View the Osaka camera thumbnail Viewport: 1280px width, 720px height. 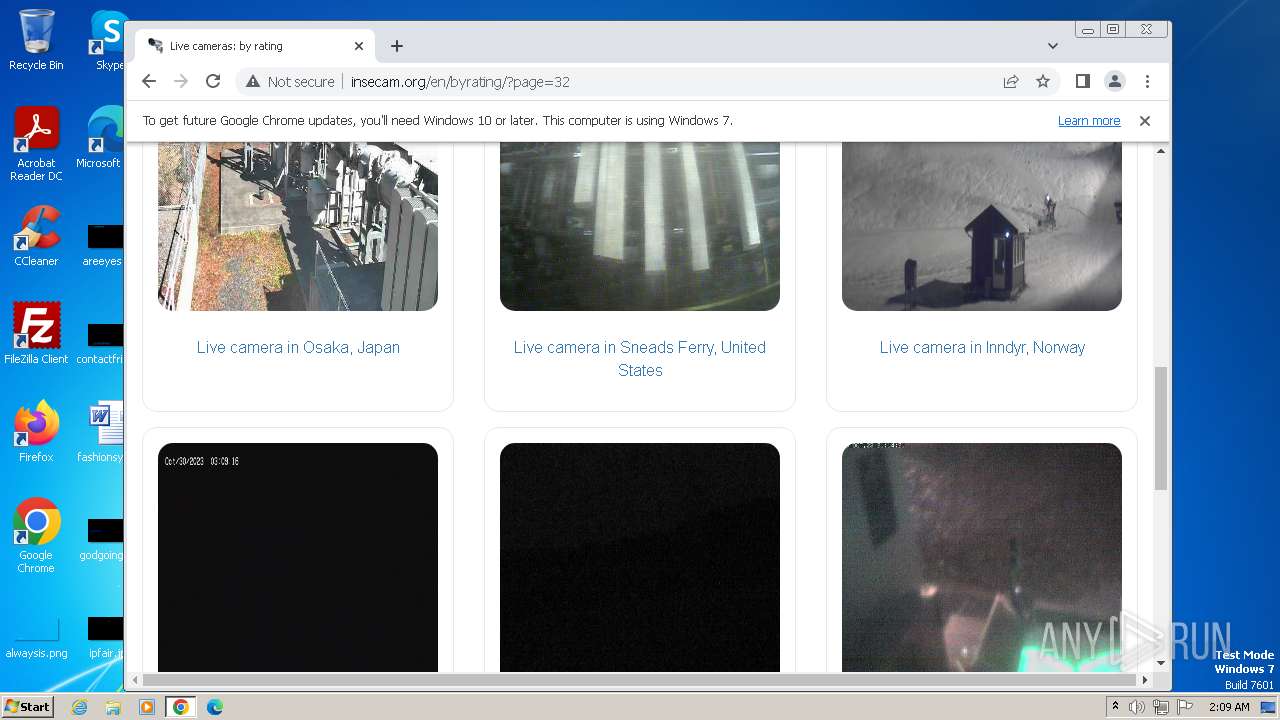(x=298, y=226)
